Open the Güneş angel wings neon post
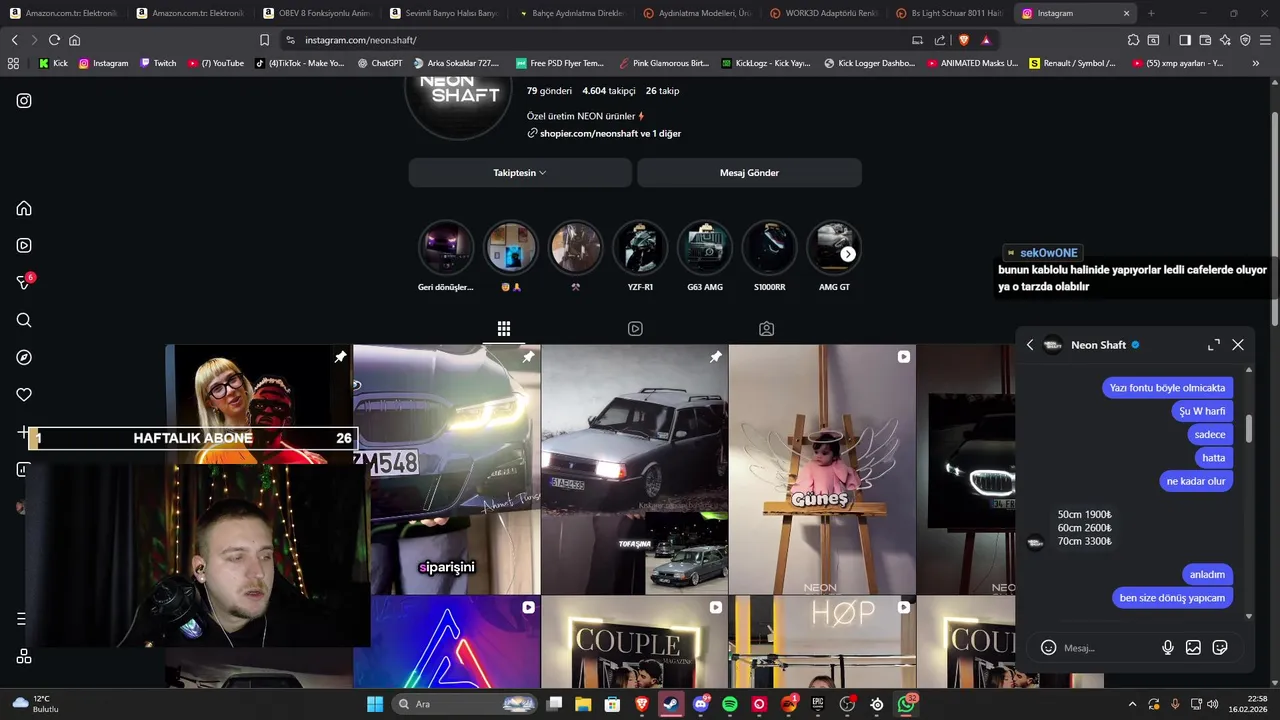1280x720 pixels. 822,470
